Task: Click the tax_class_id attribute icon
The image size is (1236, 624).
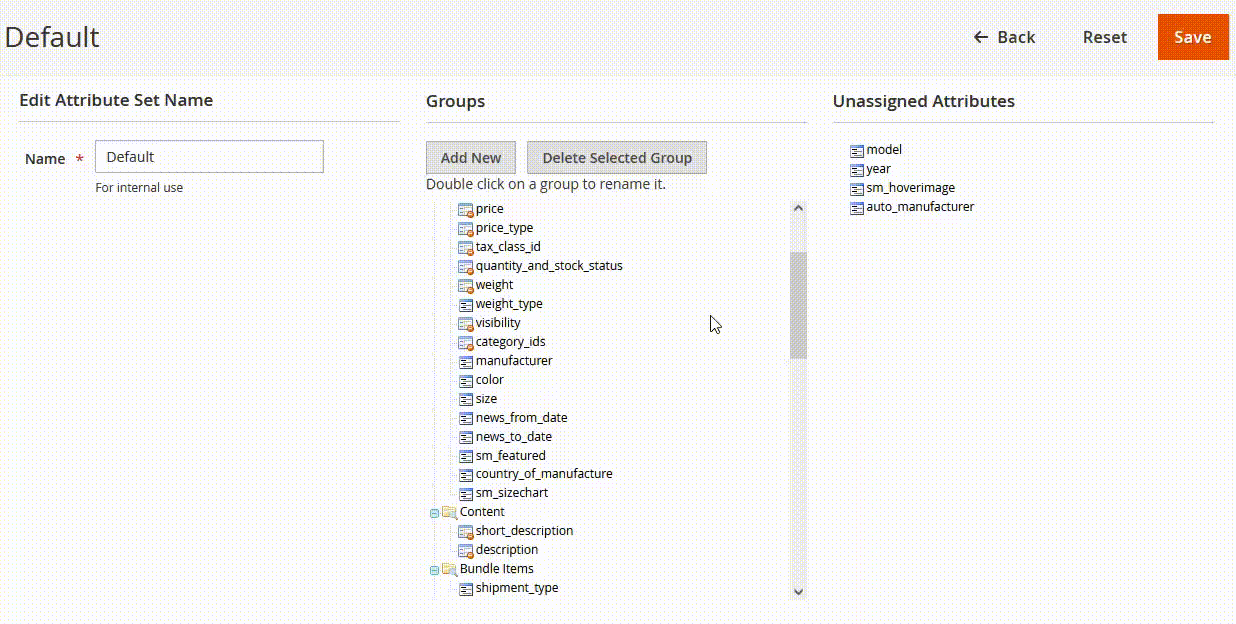Action: coord(465,247)
